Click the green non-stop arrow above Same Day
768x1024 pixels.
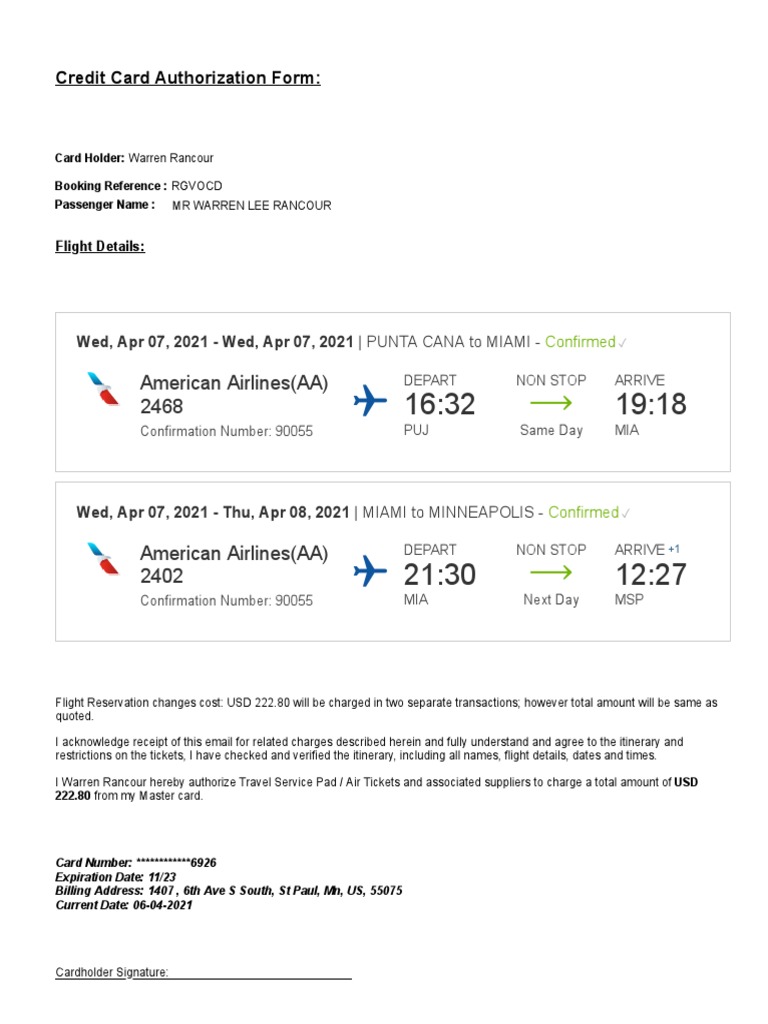(551, 403)
